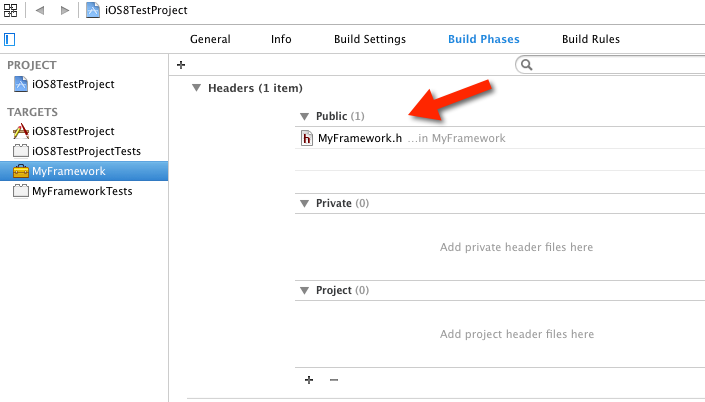
Task: Click the MyFramework.h header file icon
Action: click(308, 138)
